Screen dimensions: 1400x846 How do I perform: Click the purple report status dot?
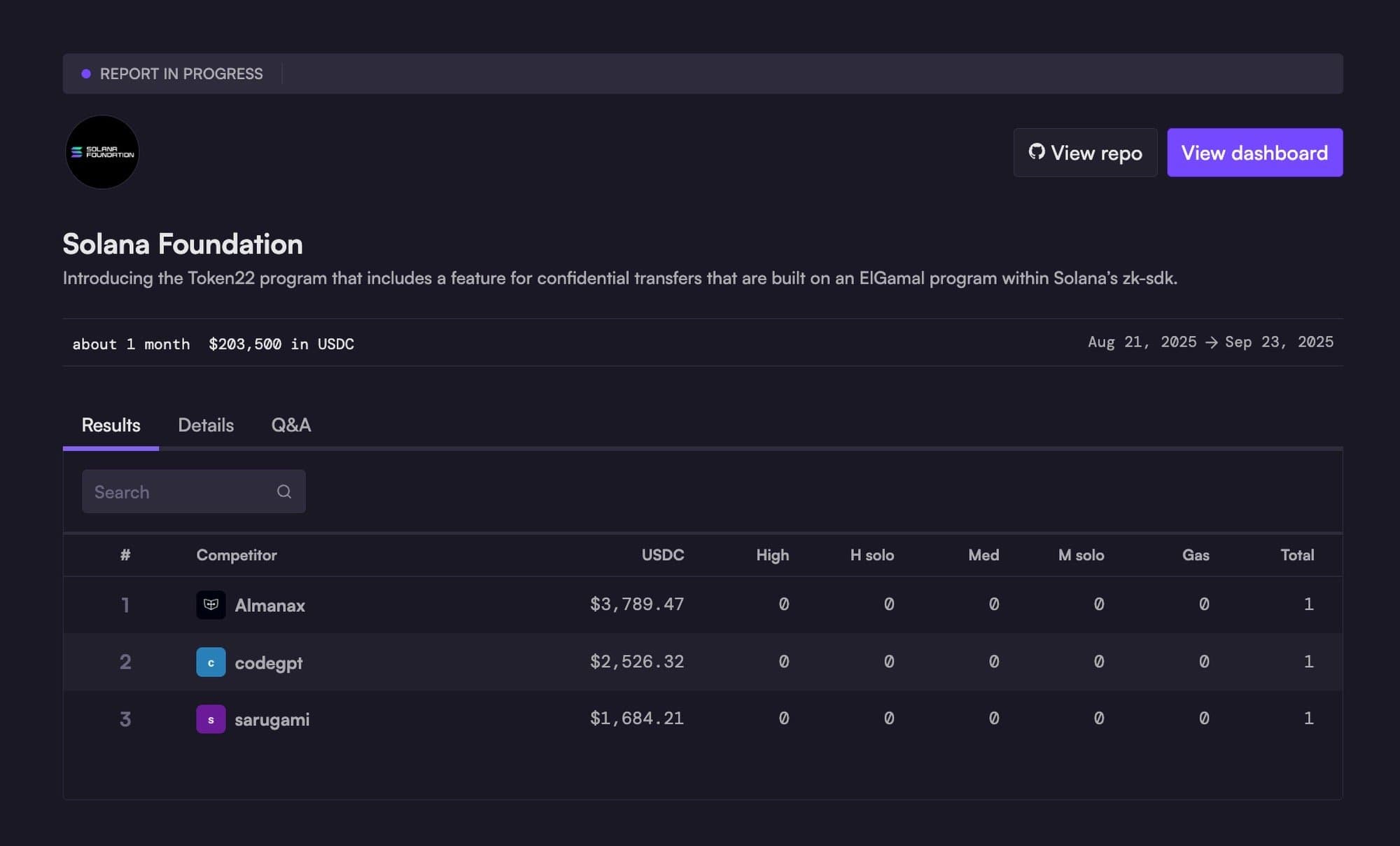[86, 74]
